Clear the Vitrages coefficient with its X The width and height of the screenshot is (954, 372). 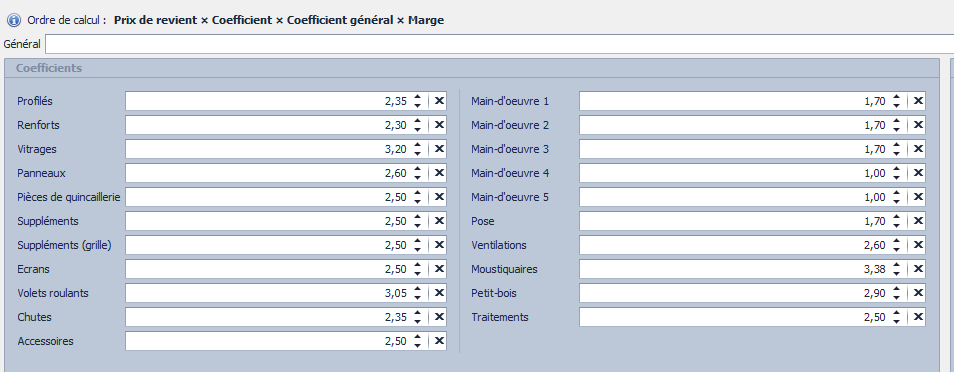coord(439,149)
